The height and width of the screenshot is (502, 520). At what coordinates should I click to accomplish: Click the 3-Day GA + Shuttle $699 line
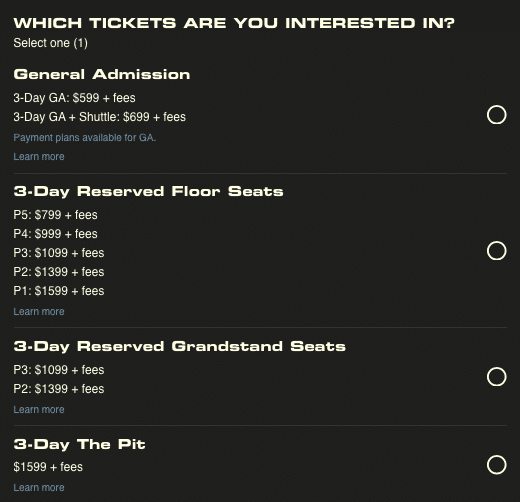(99, 117)
